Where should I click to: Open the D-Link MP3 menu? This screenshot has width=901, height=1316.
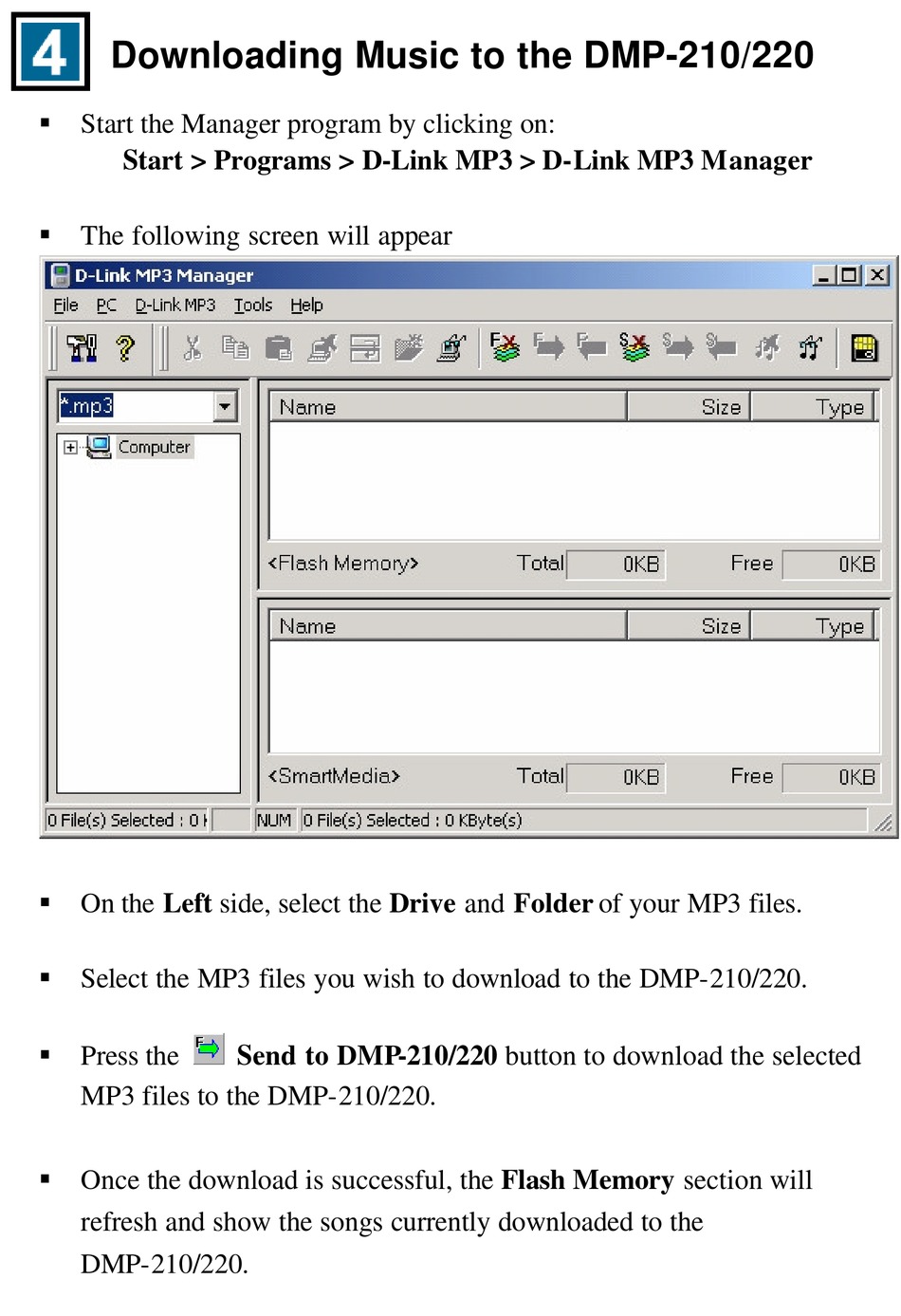(x=175, y=306)
